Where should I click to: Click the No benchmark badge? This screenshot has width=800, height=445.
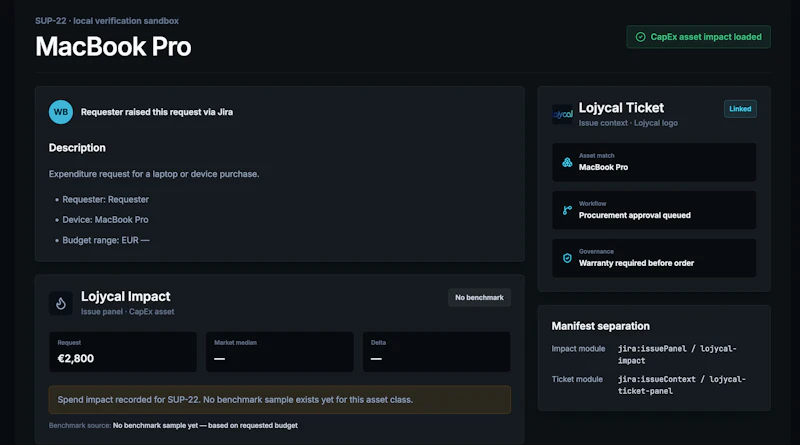(479, 298)
